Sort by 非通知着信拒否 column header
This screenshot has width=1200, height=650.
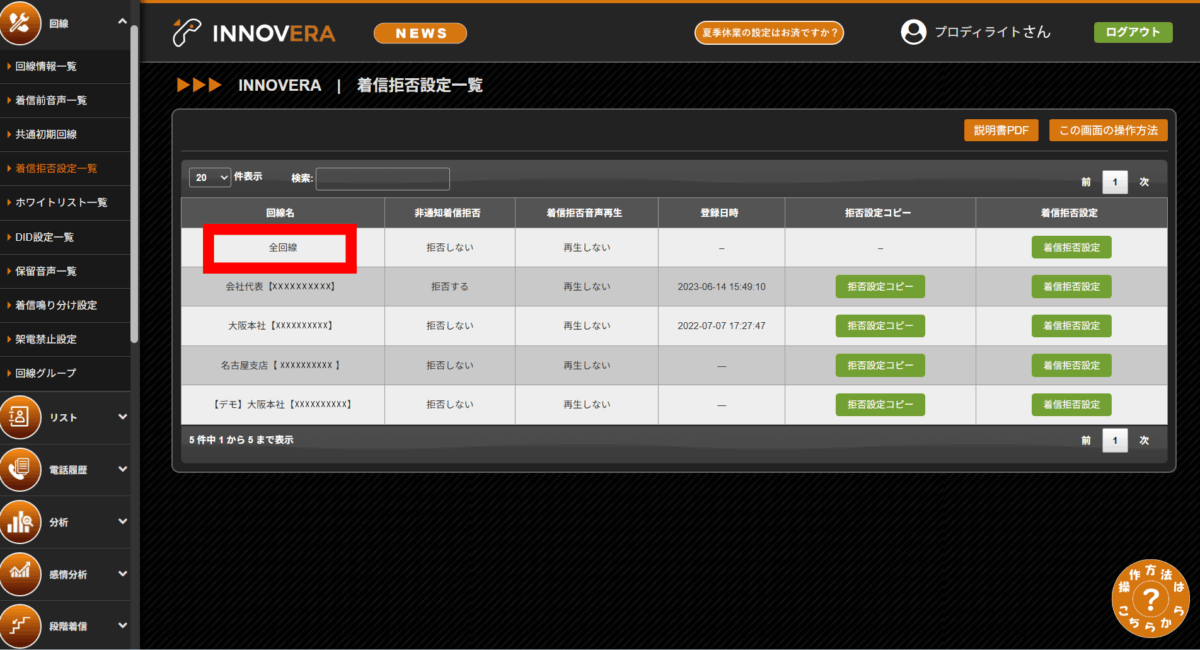(x=450, y=213)
